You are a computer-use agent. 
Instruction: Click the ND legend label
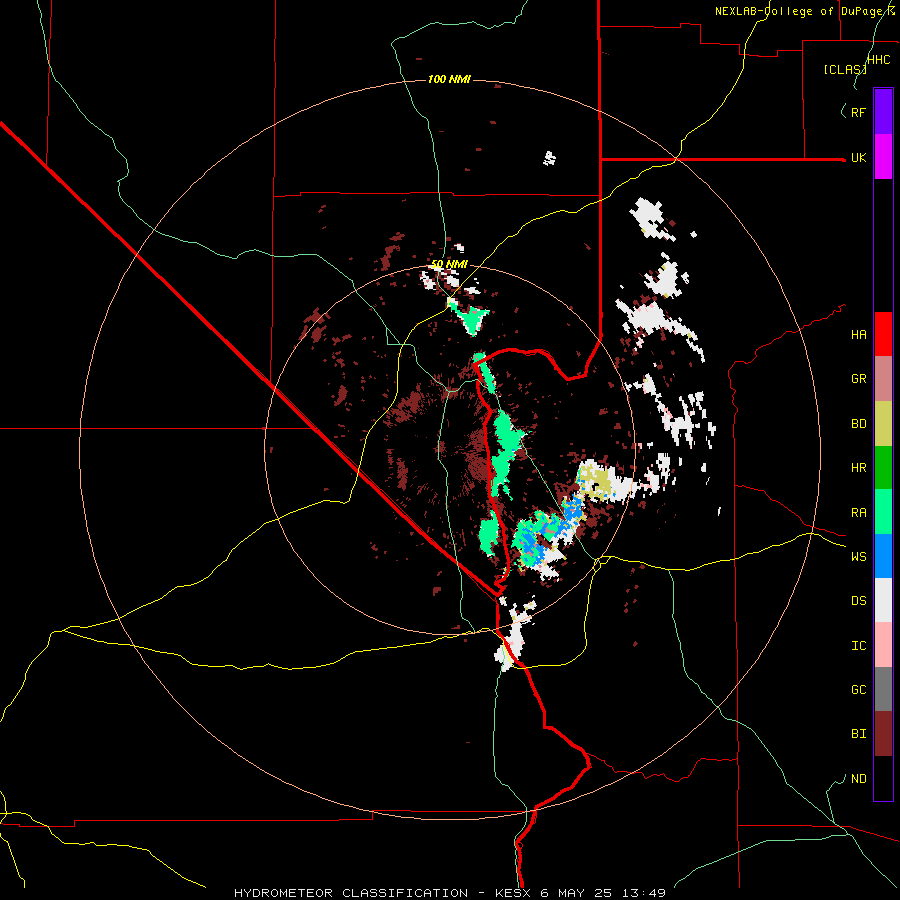click(858, 779)
